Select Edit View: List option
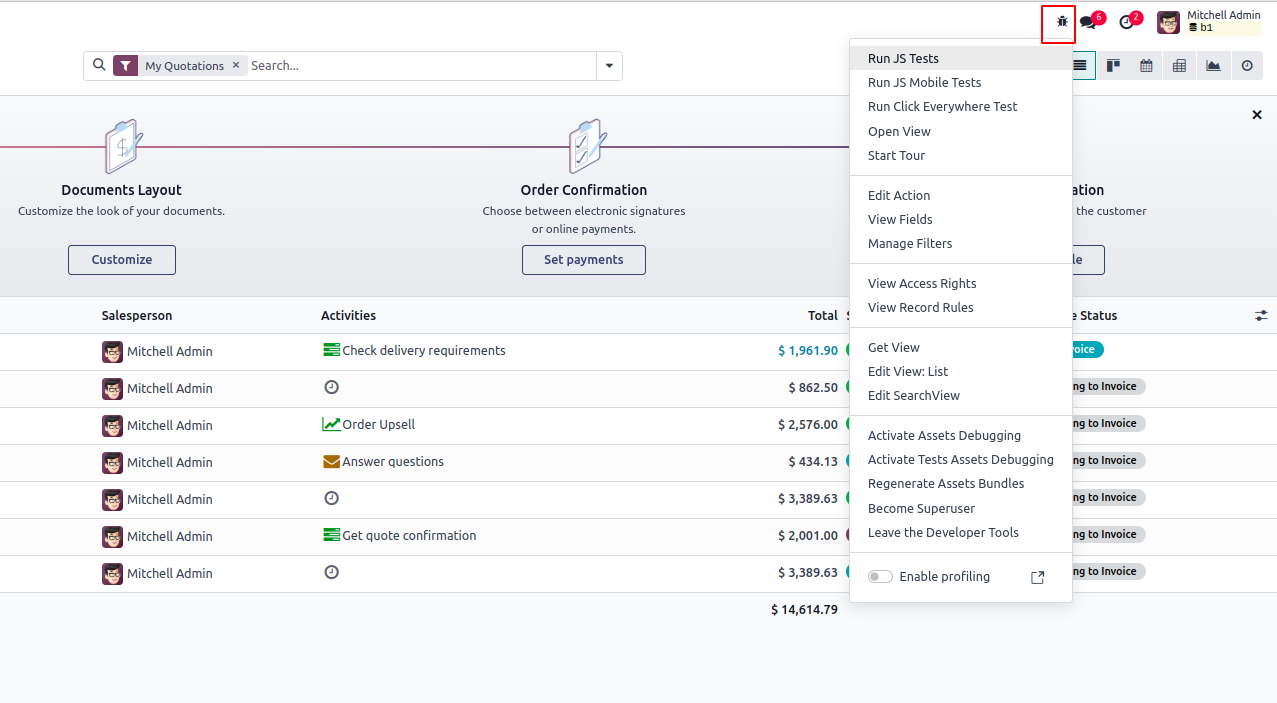1277x703 pixels. pyautogui.click(x=908, y=371)
